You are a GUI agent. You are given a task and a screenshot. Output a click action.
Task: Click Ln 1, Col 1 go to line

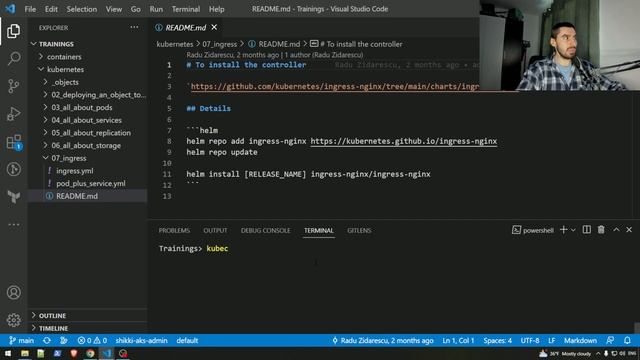(x=458, y=340)
